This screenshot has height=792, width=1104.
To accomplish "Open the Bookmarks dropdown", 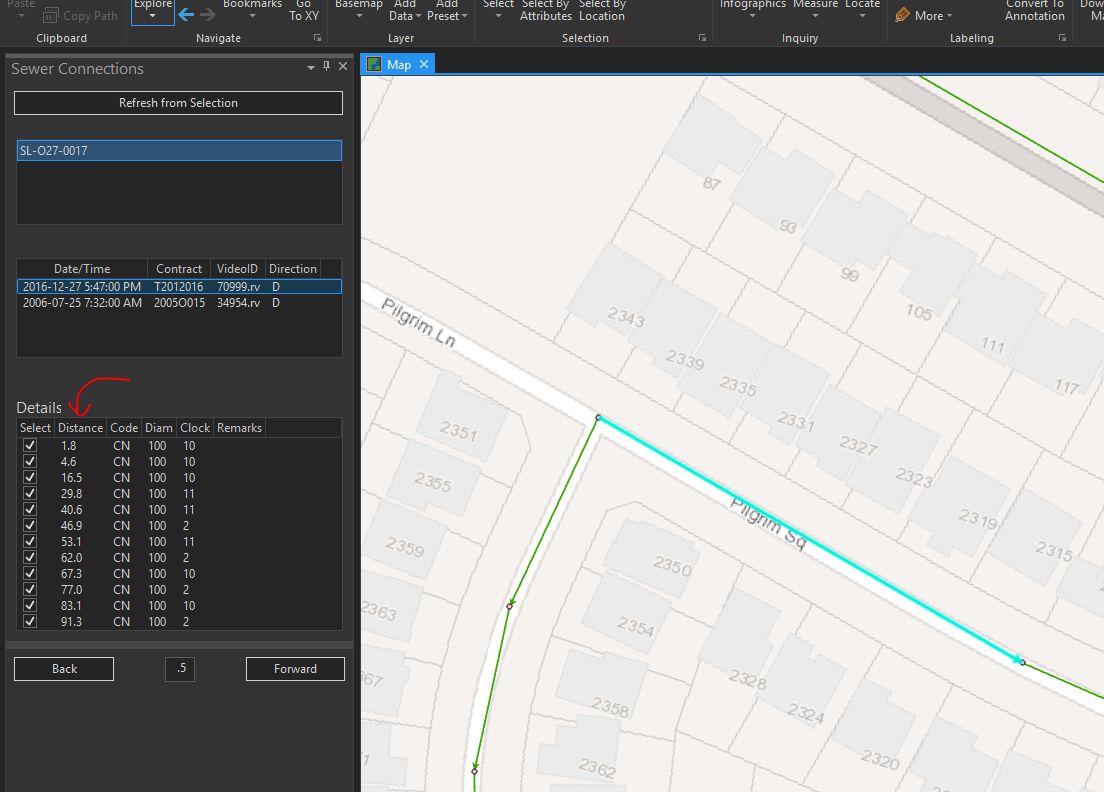I will 252,15.
